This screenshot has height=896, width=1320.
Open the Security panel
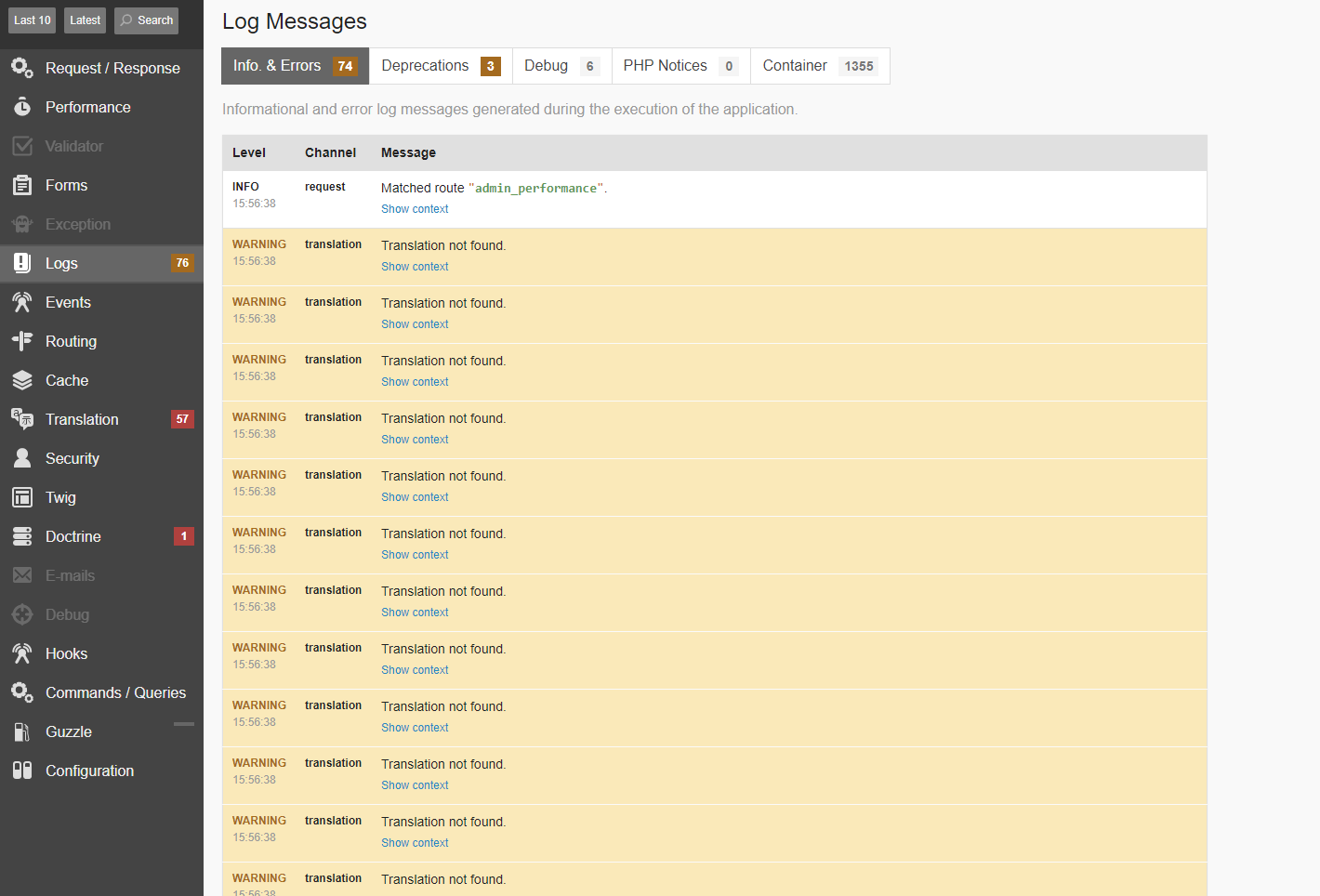tap(101, 458)
